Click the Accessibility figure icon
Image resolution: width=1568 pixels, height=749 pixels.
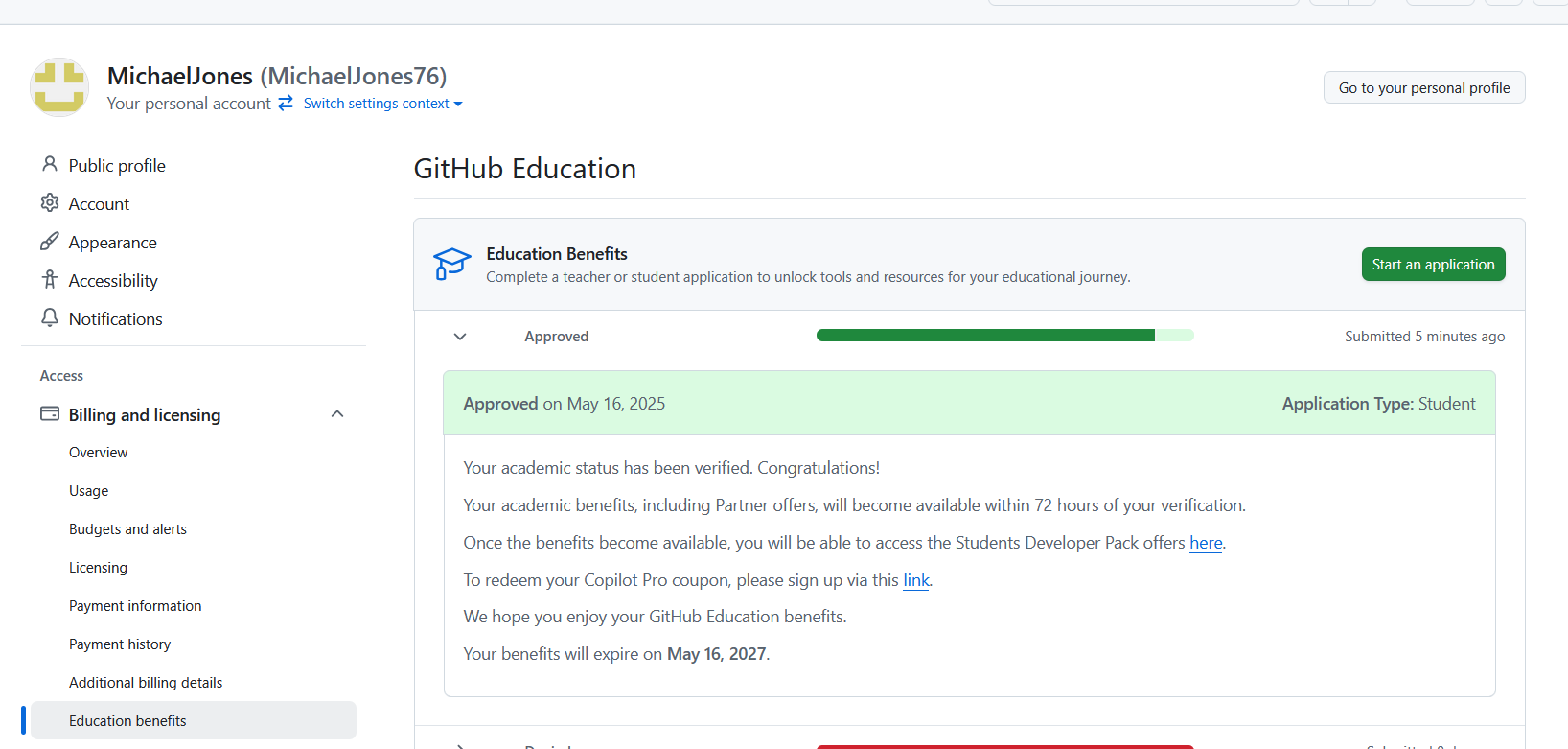[50, 280]
